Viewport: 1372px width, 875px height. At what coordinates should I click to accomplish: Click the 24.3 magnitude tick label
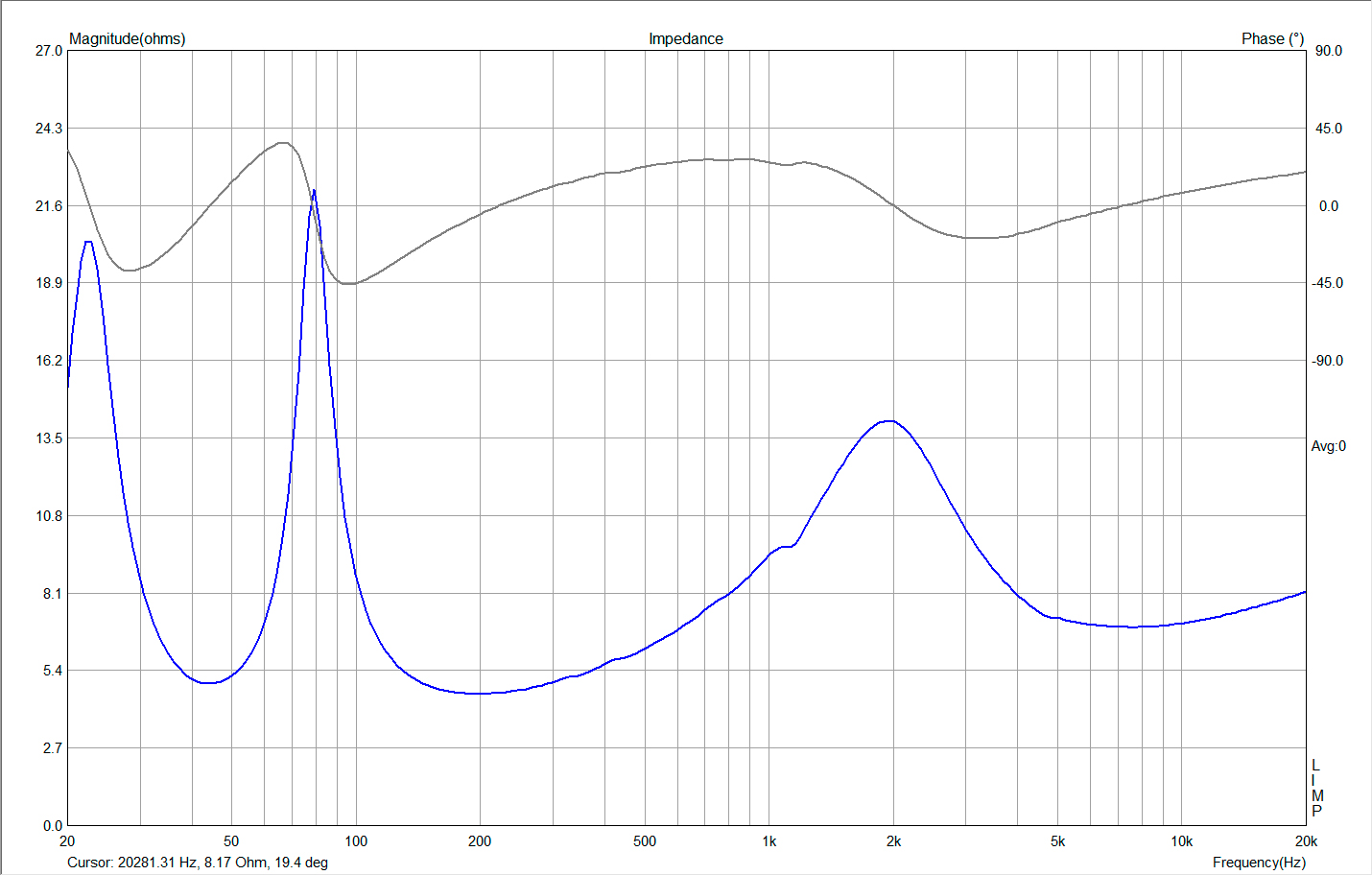point(49,128)
